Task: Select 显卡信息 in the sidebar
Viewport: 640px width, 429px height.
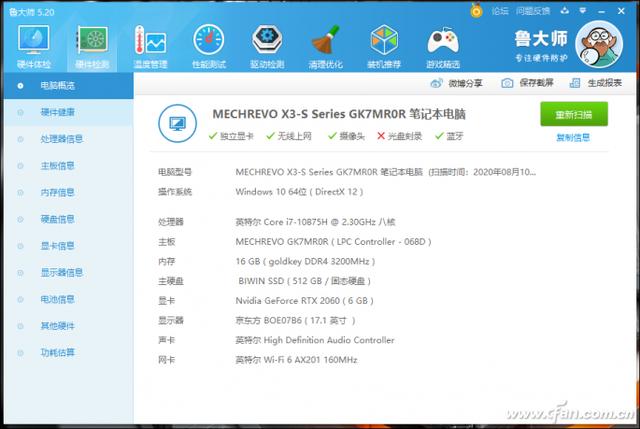Action: [68, 246]
